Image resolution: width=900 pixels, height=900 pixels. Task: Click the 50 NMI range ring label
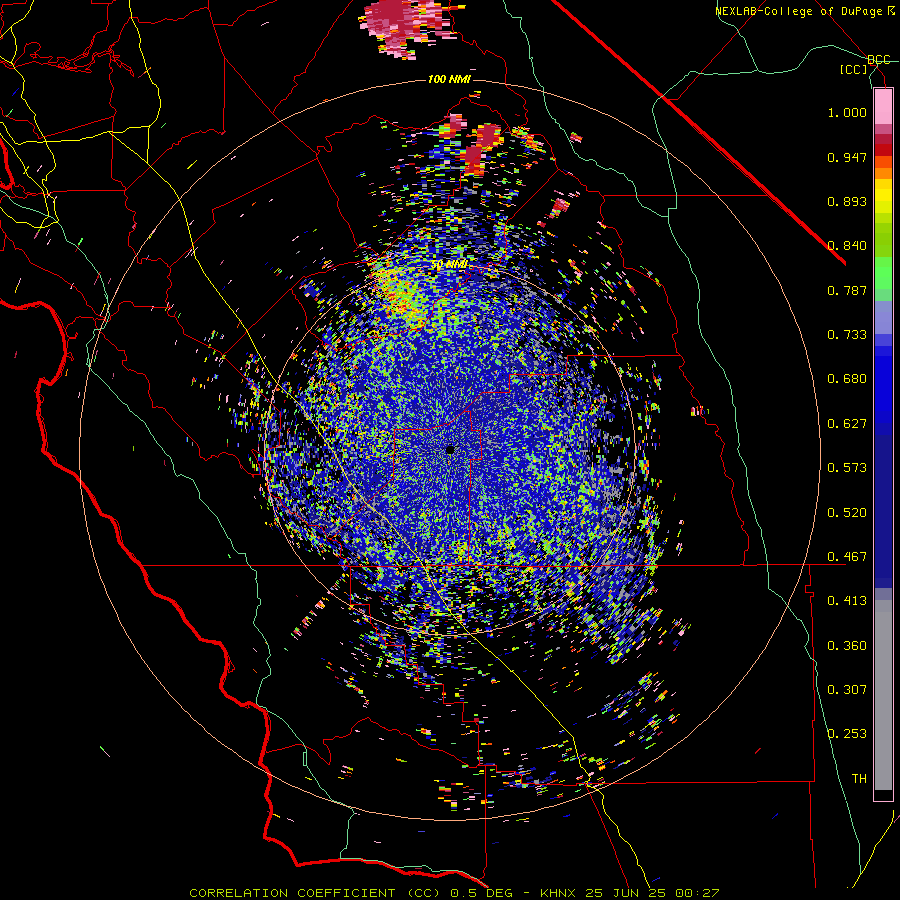point(449,265)
